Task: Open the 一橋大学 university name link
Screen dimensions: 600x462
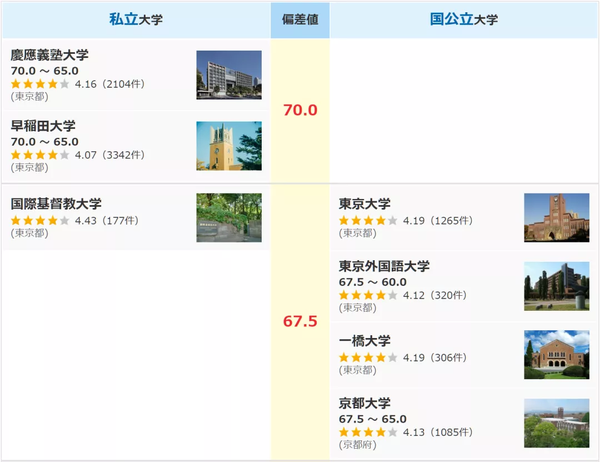Action: click(364, 341)
